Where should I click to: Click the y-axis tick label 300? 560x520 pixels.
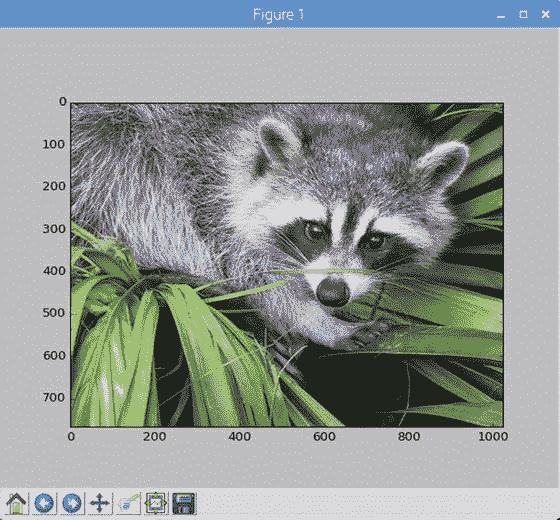(x=54, y=229)
